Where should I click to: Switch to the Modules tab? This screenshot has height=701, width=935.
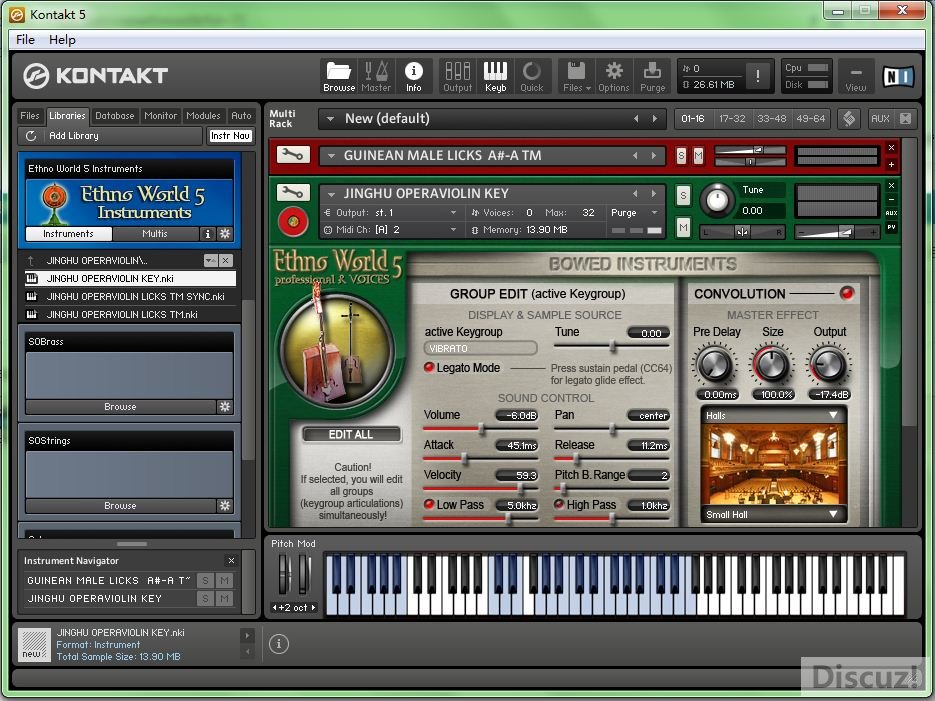(x=203, y=116)
